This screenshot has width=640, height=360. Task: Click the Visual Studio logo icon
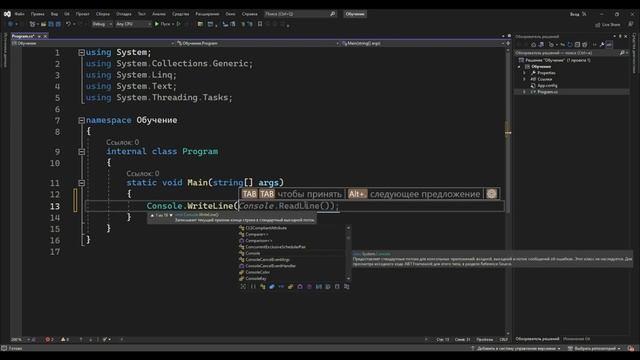(x=7, y=14)
